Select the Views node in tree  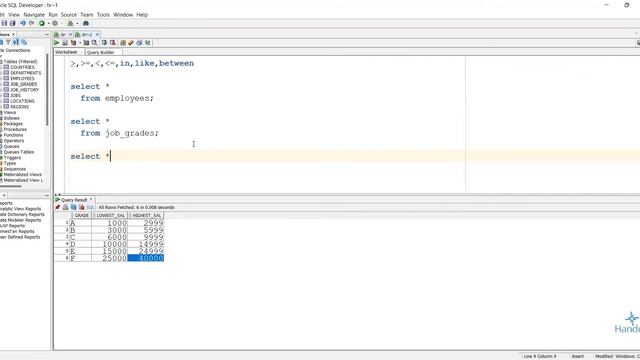click(x=10, y=112)
